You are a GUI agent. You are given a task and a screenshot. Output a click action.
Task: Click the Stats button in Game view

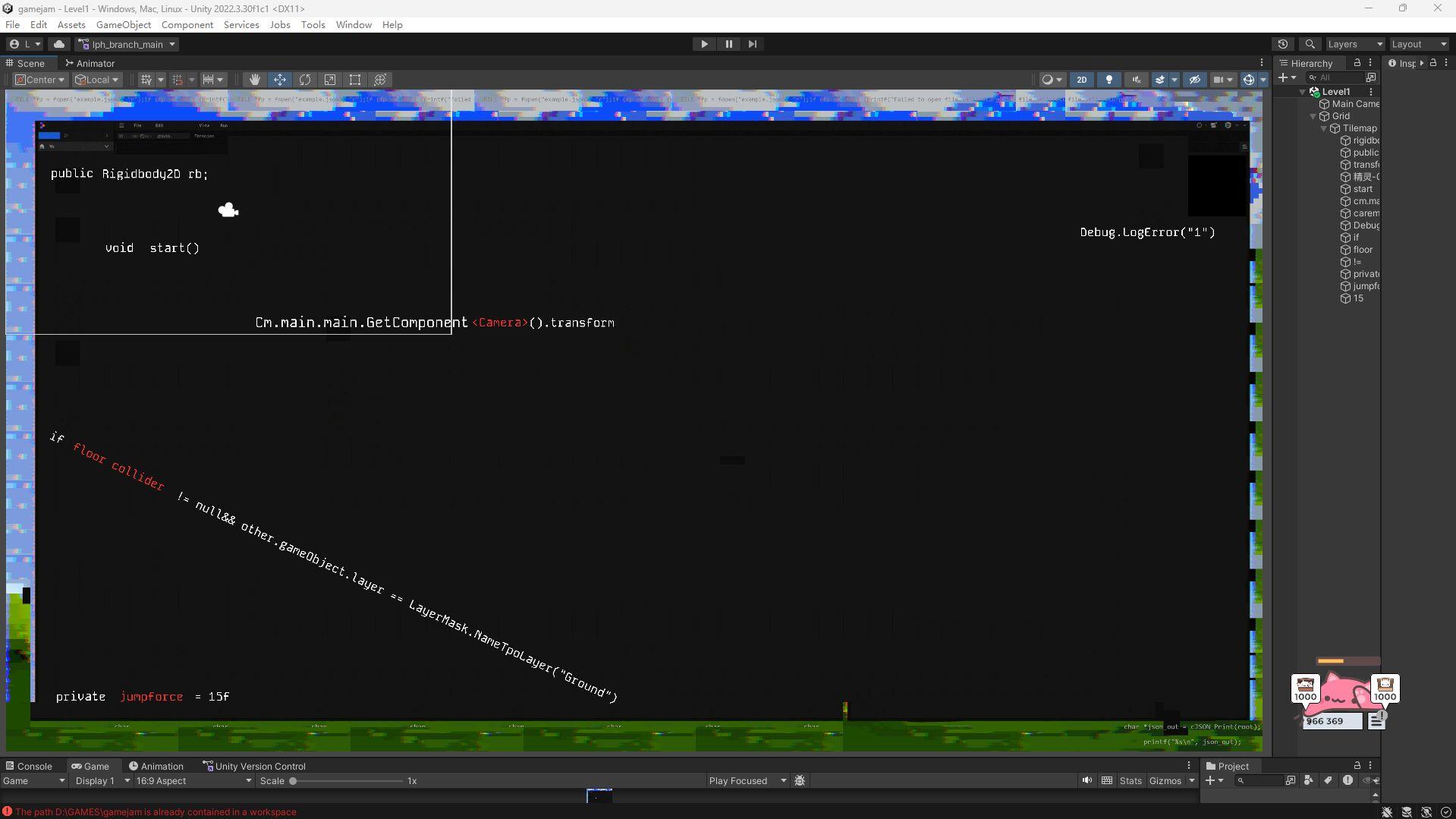click(x=1130, y=780)
